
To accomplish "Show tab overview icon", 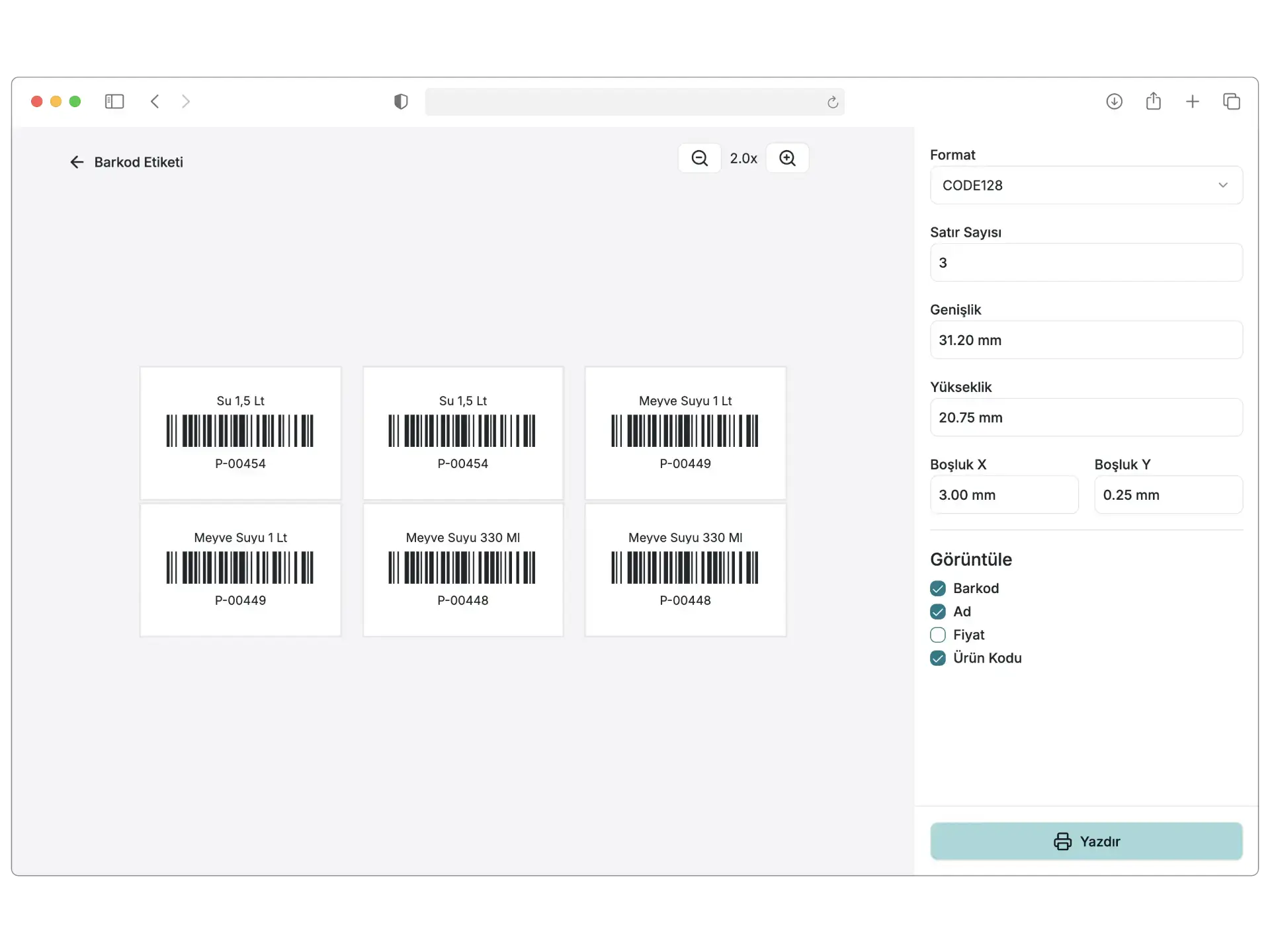I will [x=1231, y=101].
